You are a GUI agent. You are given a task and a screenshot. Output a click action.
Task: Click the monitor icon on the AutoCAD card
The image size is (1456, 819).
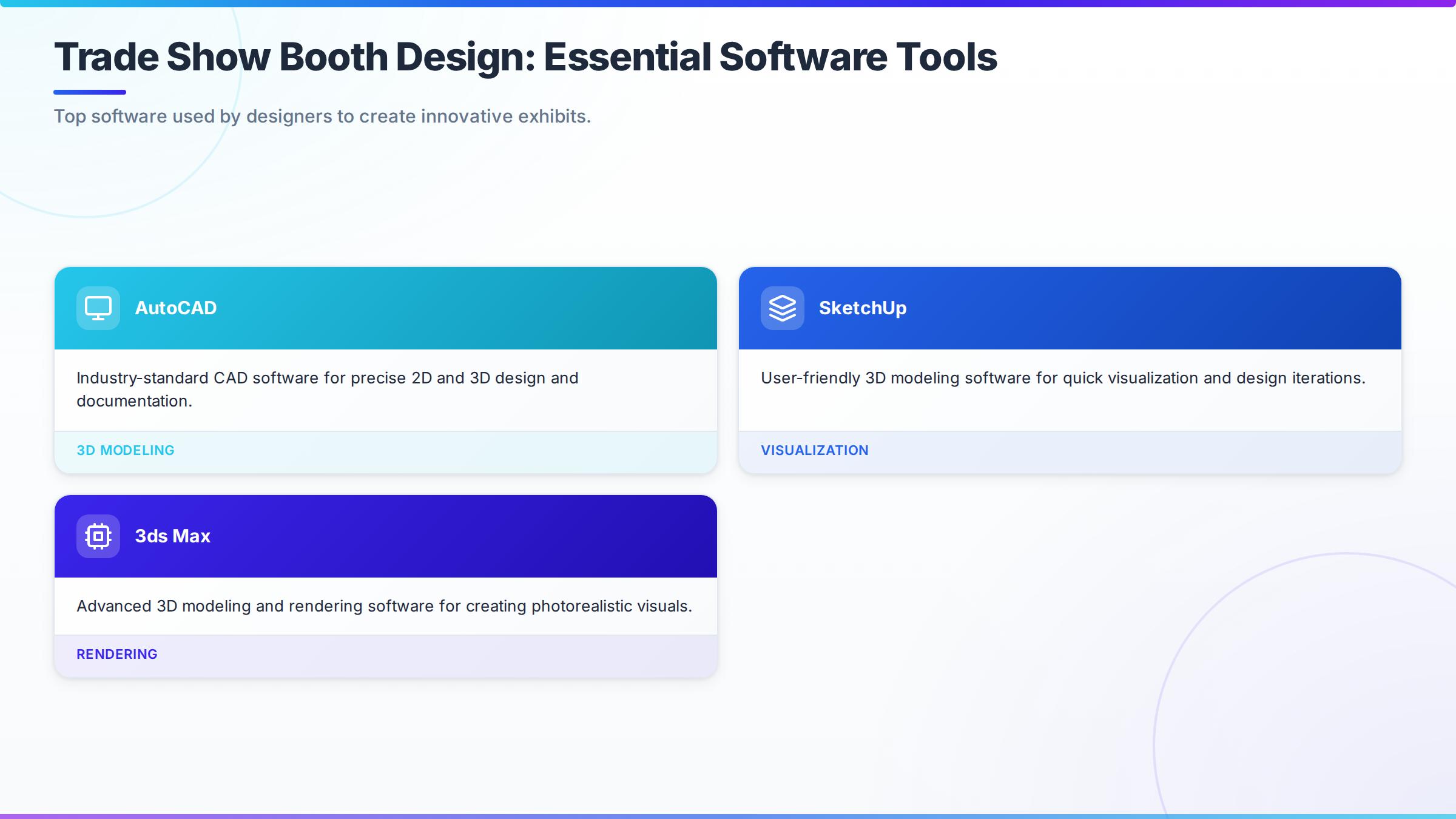(x=98, y=308)
